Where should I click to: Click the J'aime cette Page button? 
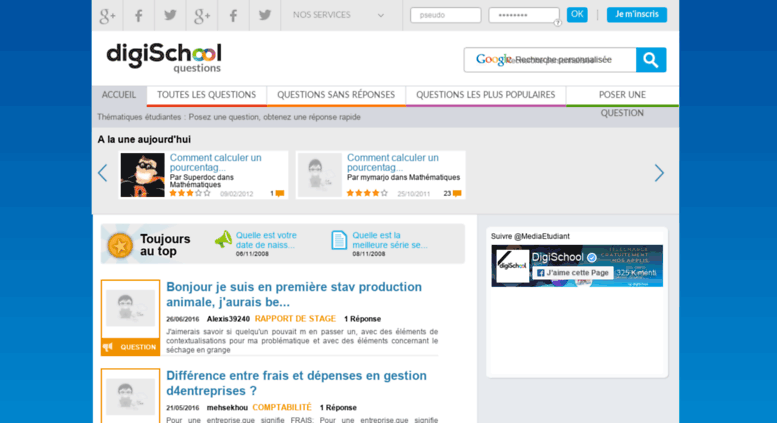coord(572,273)
